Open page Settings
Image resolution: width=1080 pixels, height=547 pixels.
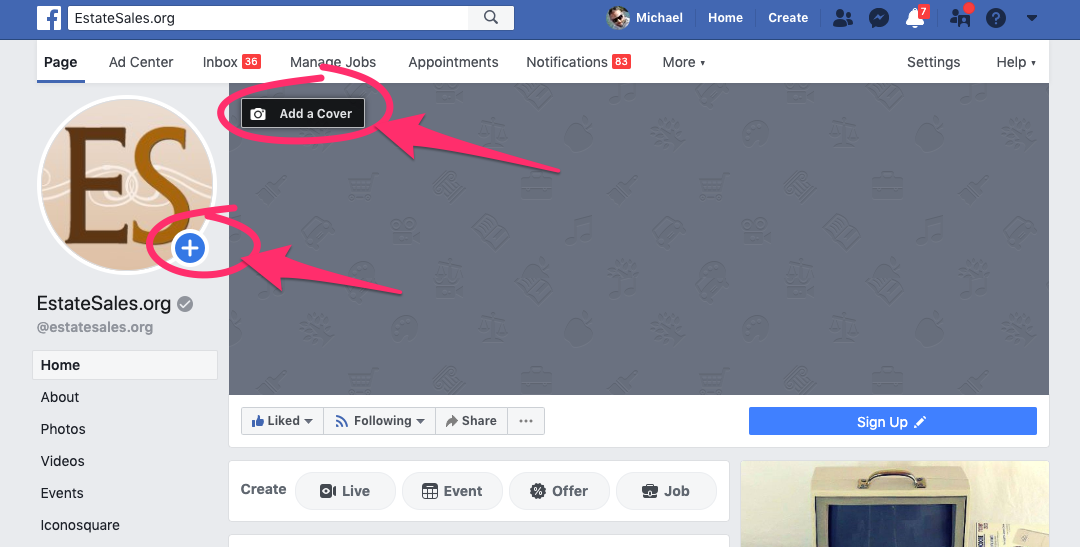(x=933, y=62)
